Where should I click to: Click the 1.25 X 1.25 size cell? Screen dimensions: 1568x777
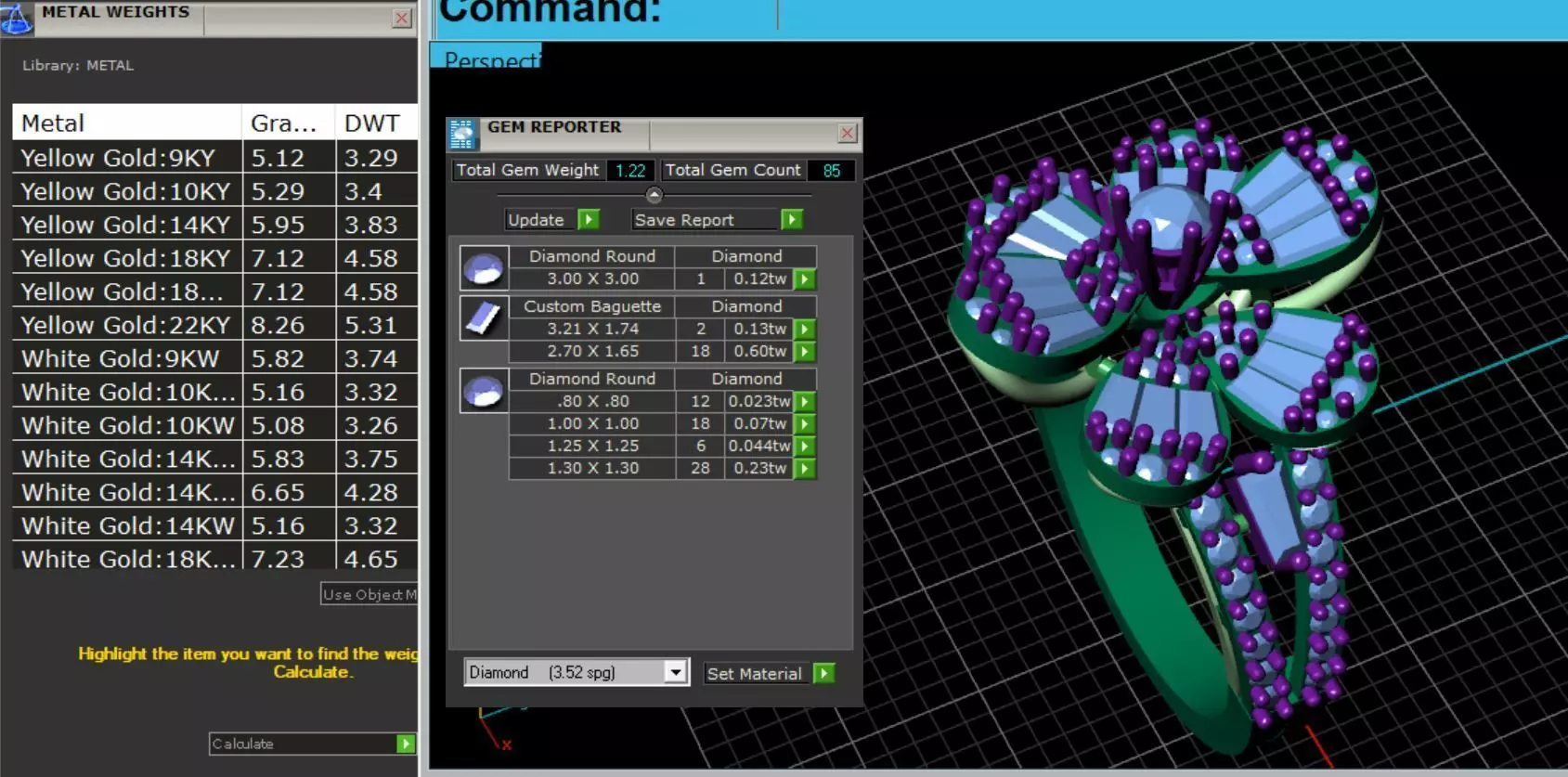592,447
